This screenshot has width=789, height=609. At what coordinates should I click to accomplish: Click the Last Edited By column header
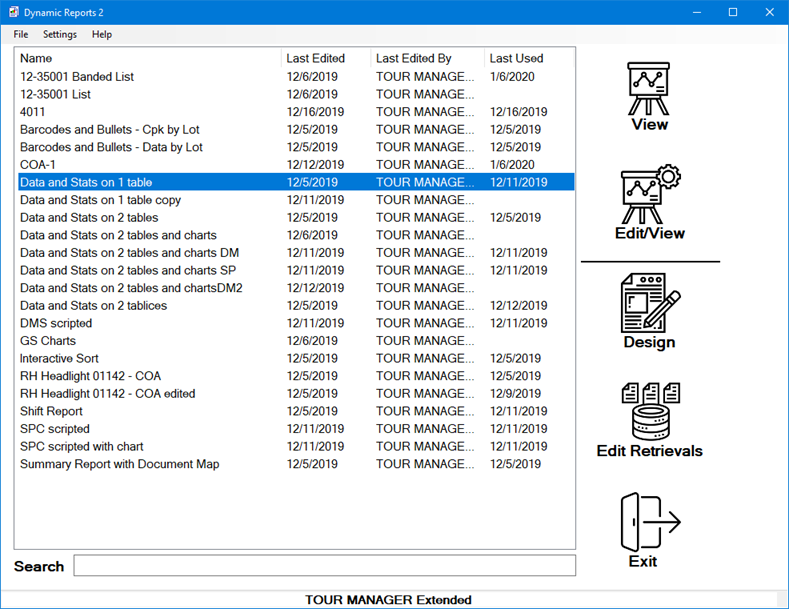click(427, 58)
